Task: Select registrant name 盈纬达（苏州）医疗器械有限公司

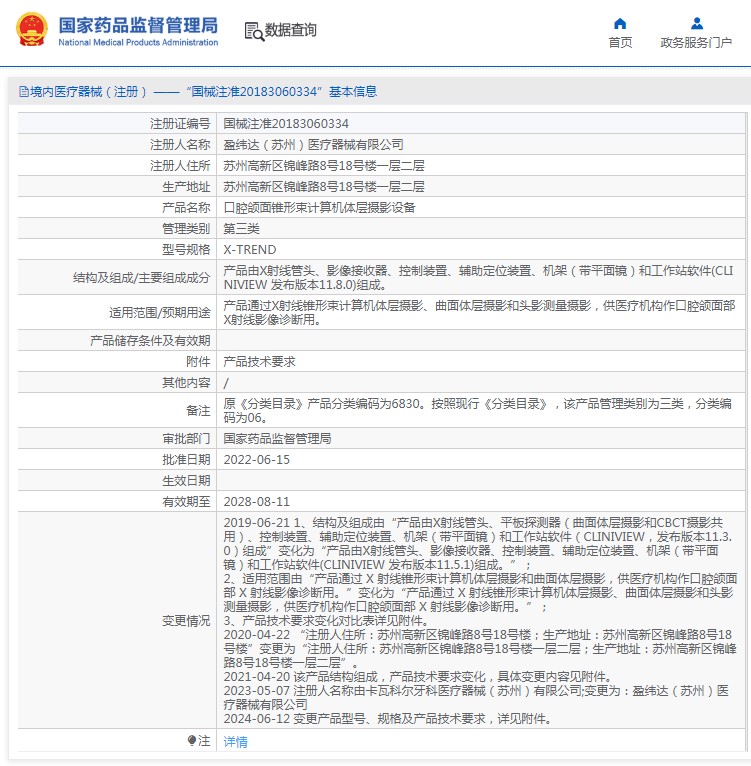Action: coord(313,145)
